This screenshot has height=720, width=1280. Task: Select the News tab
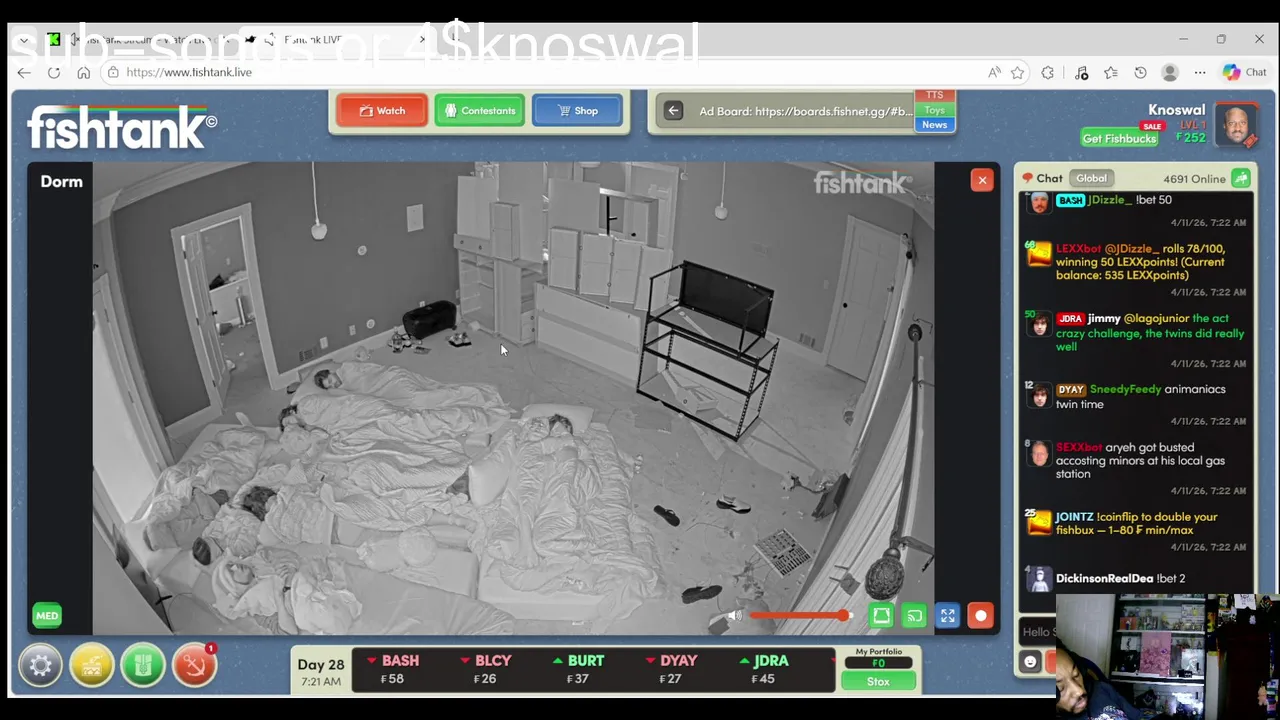coord(934,125)
